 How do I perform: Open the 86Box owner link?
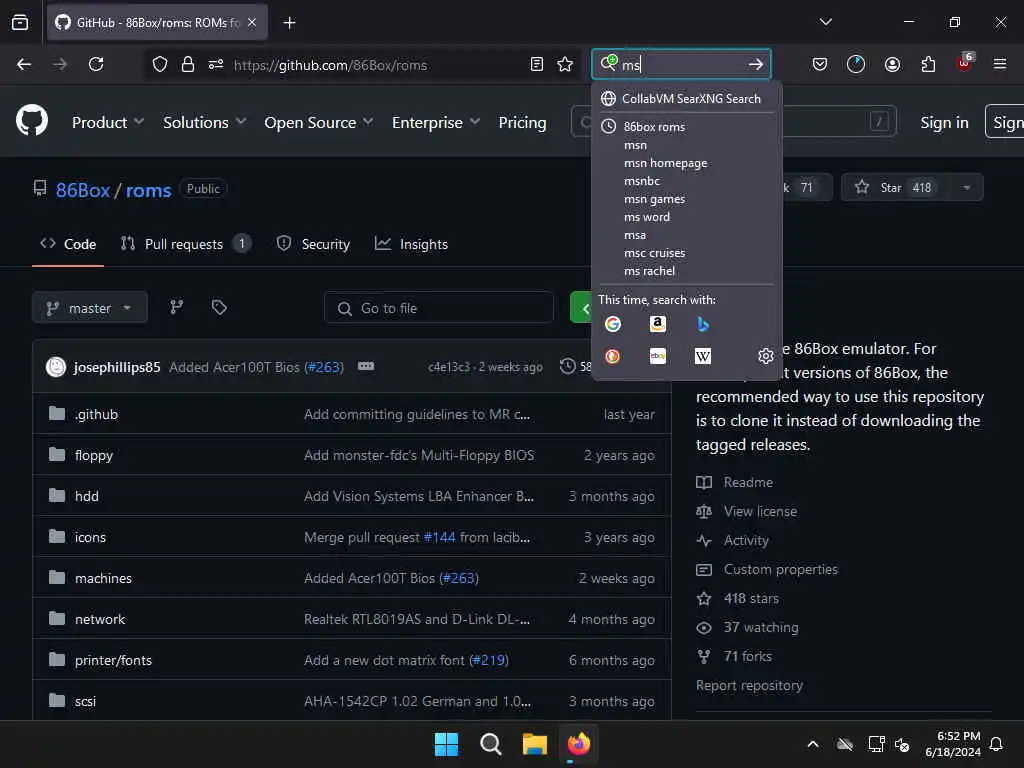click(x=83, y=190)
